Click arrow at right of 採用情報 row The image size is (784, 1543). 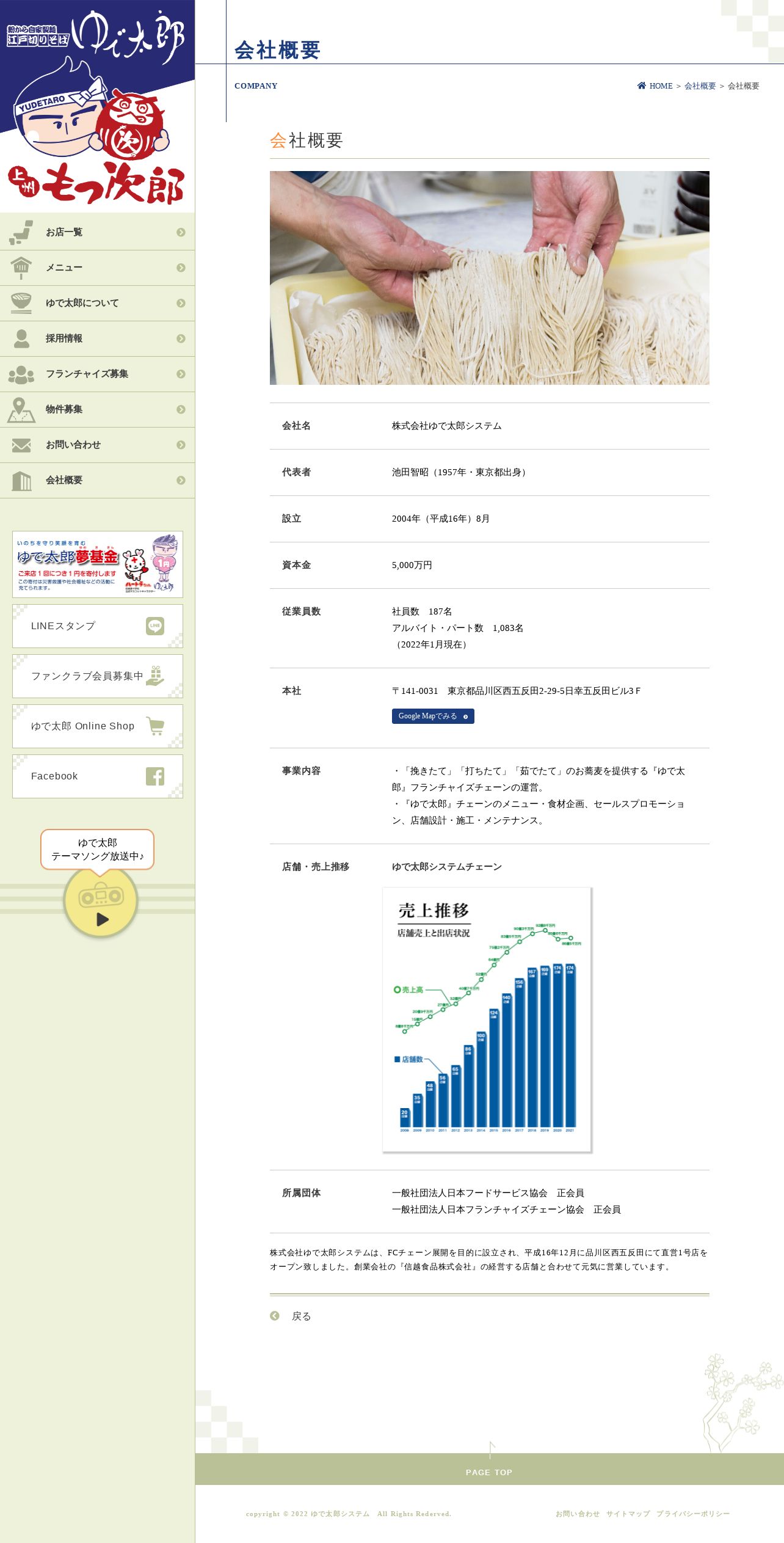click(181, 338)
